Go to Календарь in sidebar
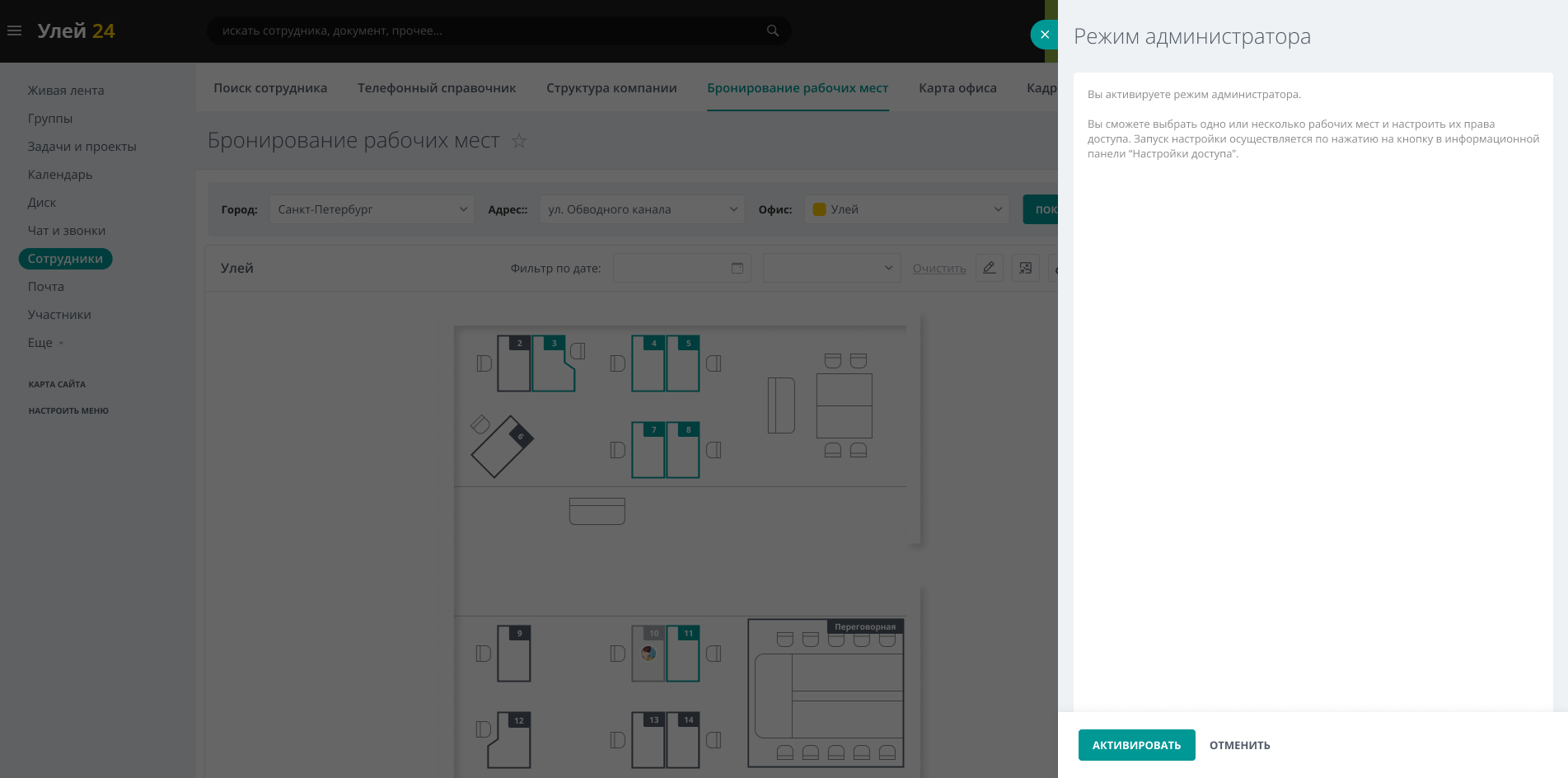Image resolution: width=1568 pixels, height=778 pixels. pyautogui.click(x=60, y=175)
